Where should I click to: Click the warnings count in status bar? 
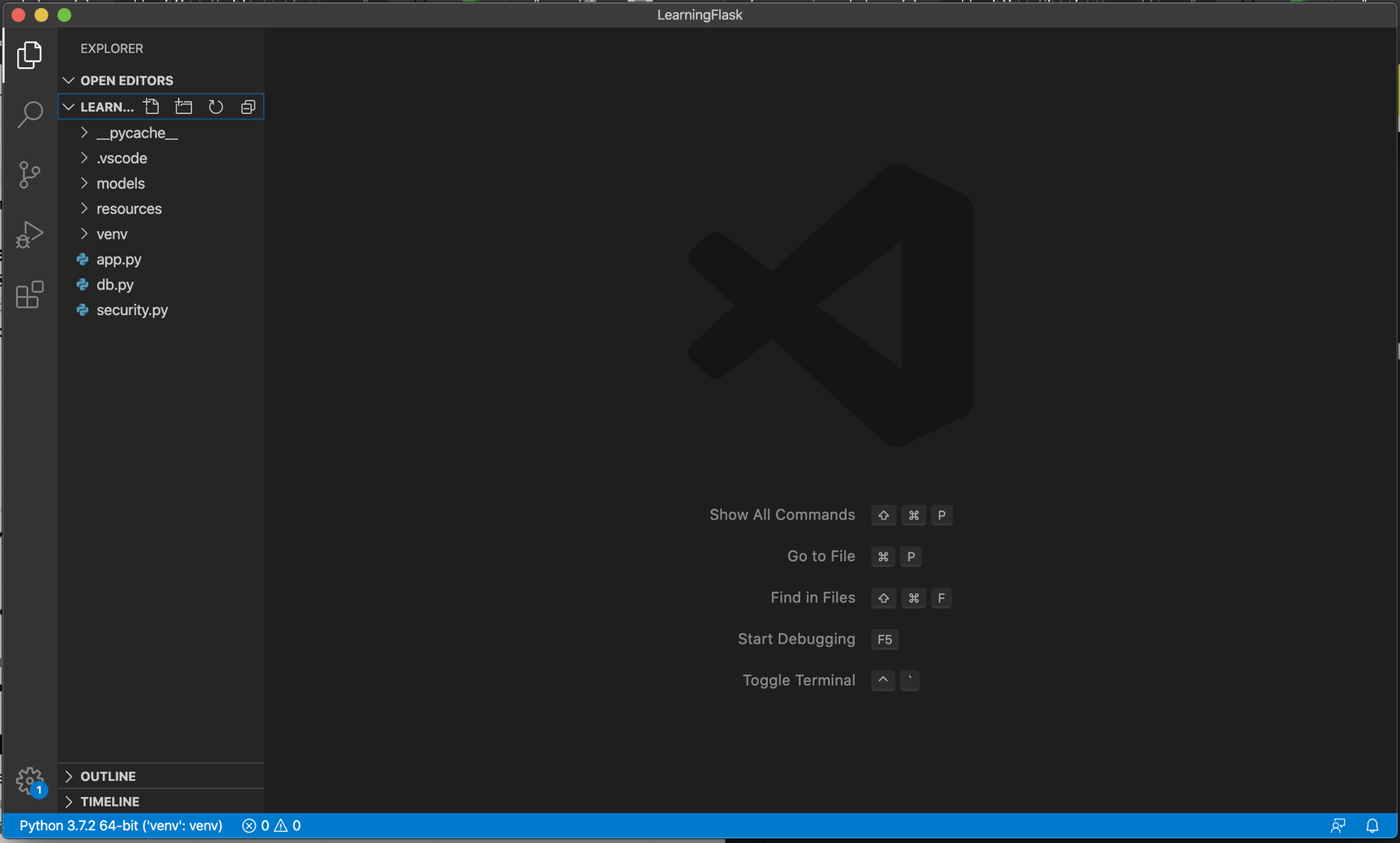[288, 826]
